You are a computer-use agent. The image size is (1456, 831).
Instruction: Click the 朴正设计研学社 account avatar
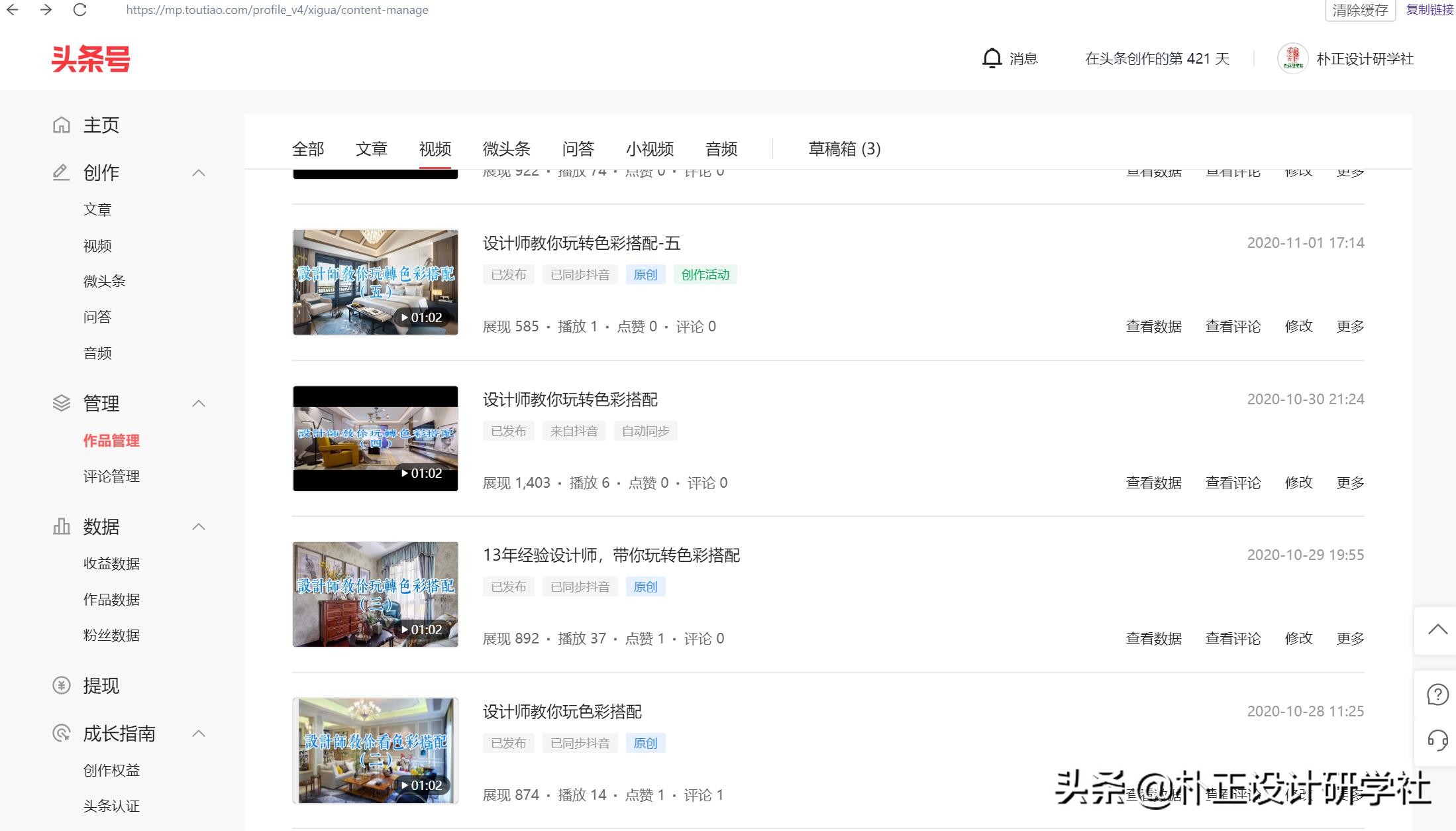tap(1293, 58)
